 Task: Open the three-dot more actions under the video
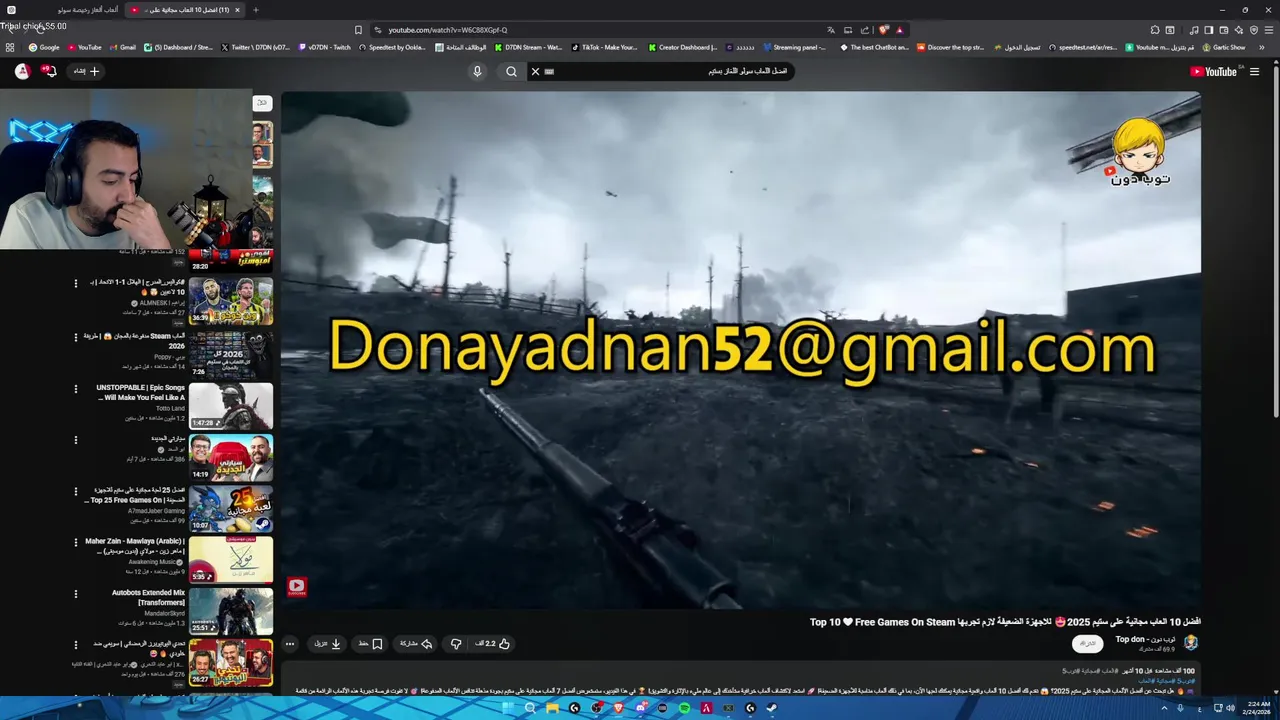coord(290,644)
